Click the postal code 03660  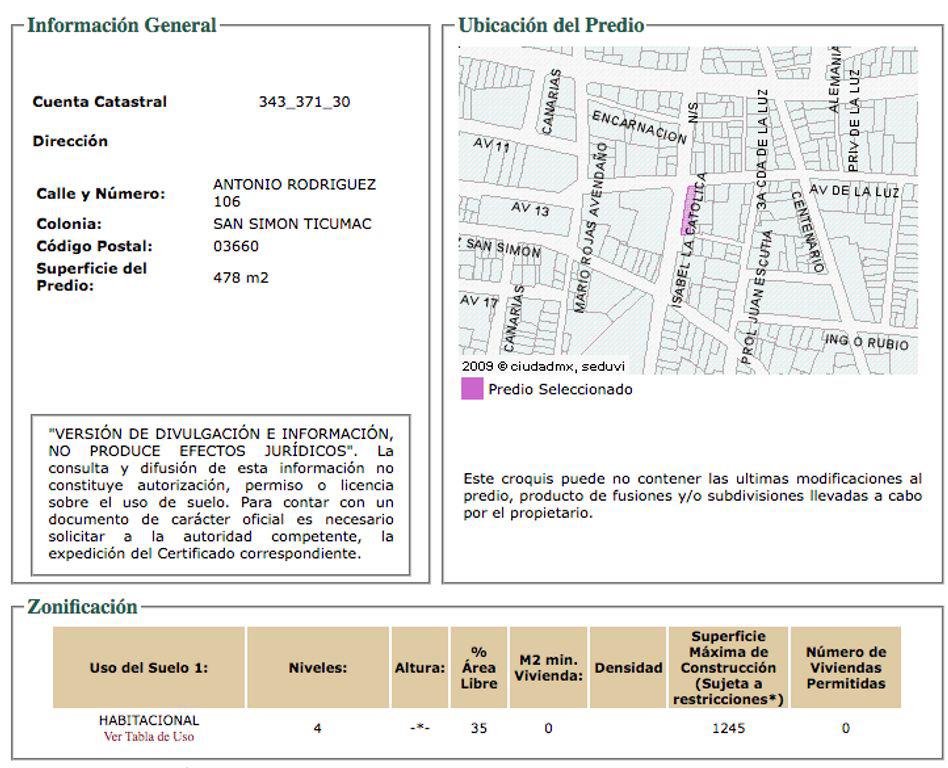(x=236, y=246)
